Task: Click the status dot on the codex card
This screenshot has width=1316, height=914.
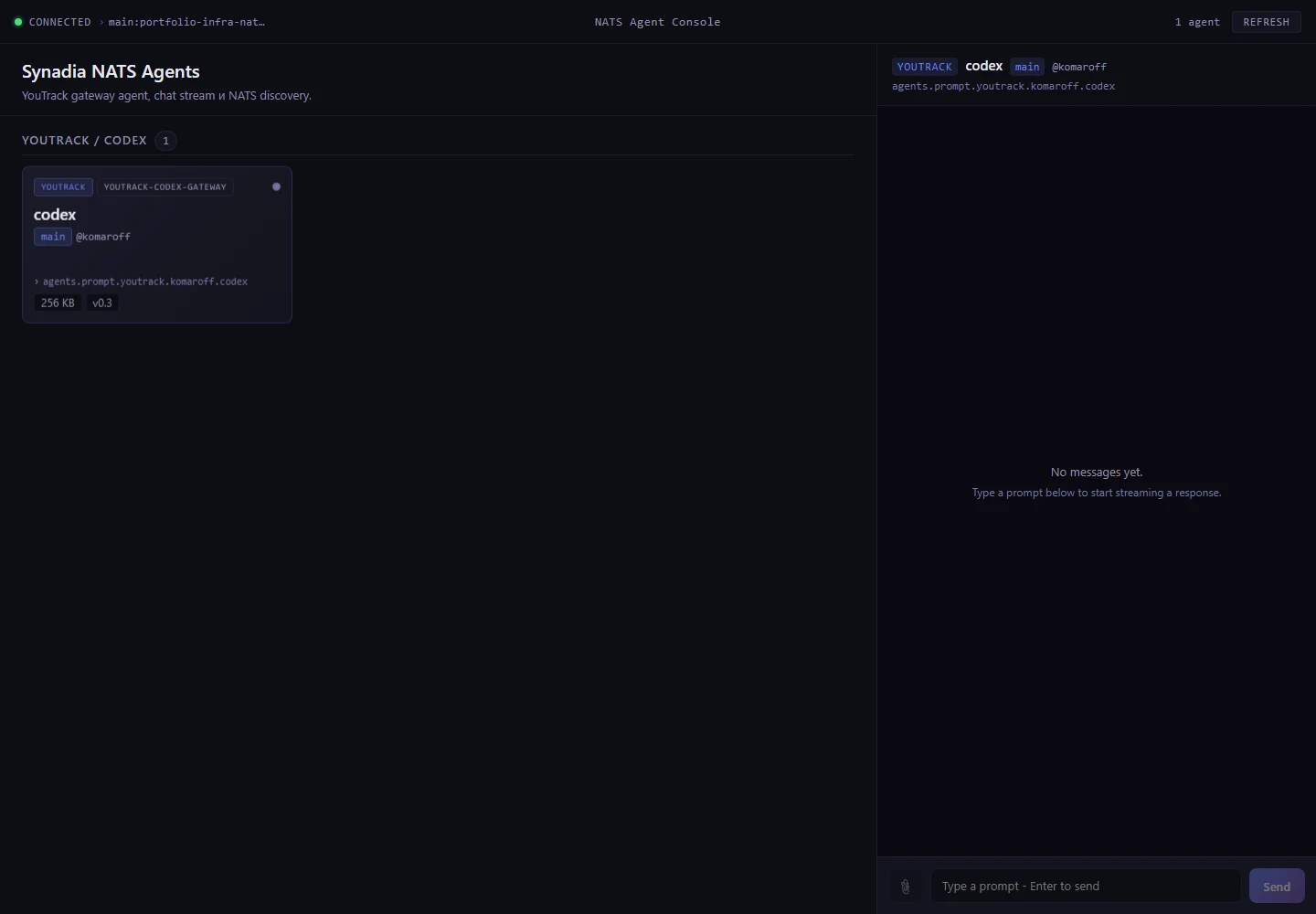Action: (276, 186)
